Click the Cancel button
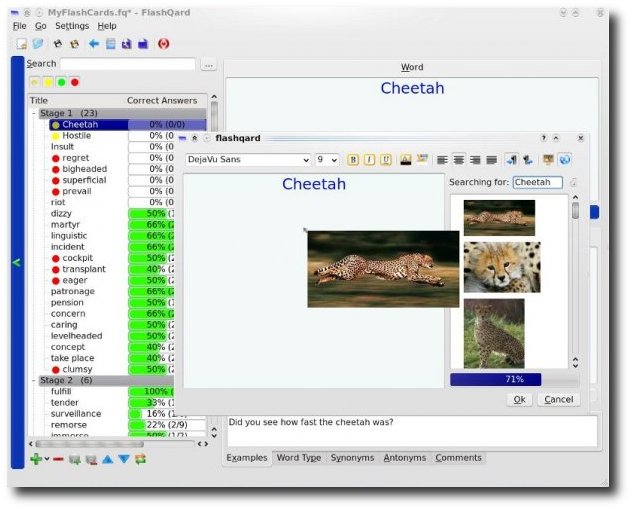 [x=558, y=400]
